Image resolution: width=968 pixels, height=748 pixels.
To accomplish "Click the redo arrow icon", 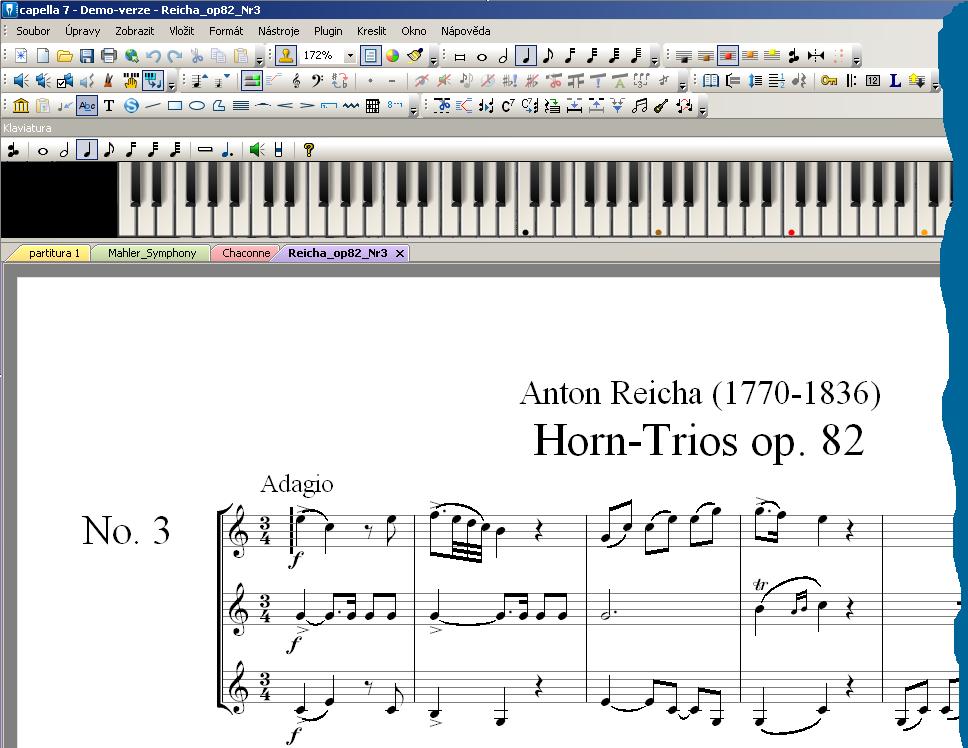I will point(175,56).
